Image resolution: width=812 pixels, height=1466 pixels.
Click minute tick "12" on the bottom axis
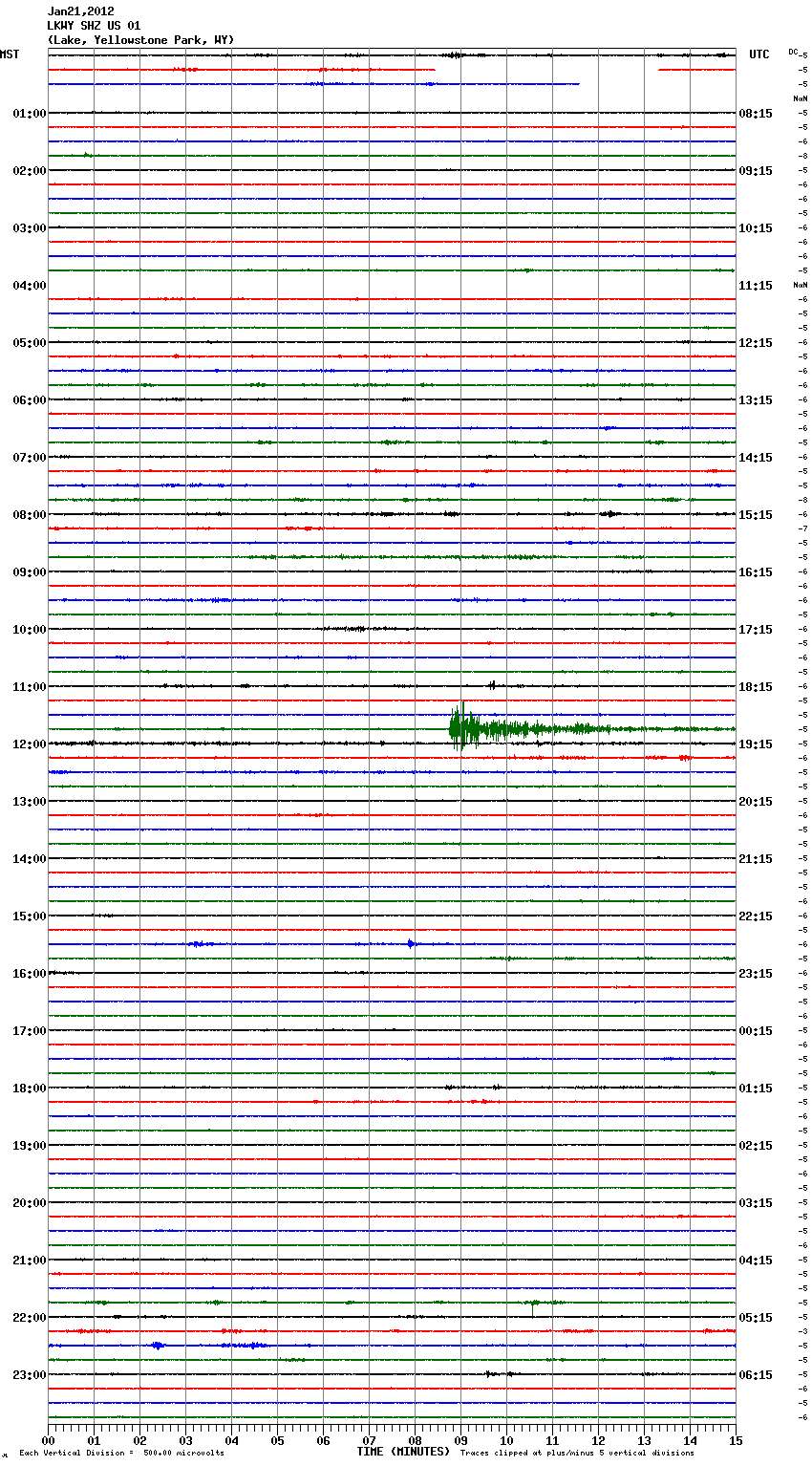tap(598, 1440)
